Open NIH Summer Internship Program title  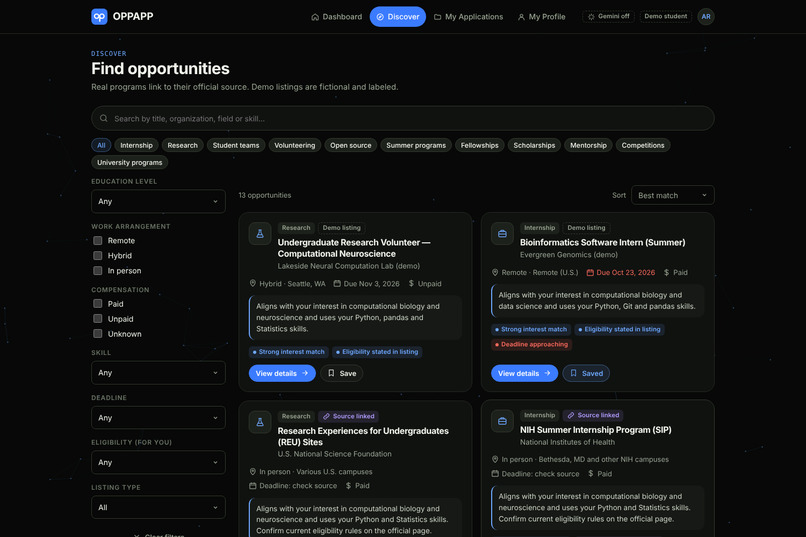[595, 430]
